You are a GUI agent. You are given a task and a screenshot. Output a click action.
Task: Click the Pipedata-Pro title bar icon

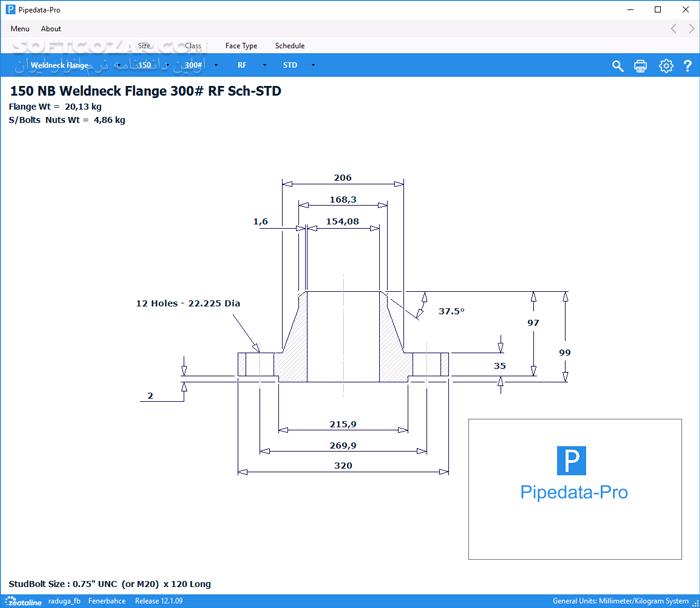click(x=10, y=9)
